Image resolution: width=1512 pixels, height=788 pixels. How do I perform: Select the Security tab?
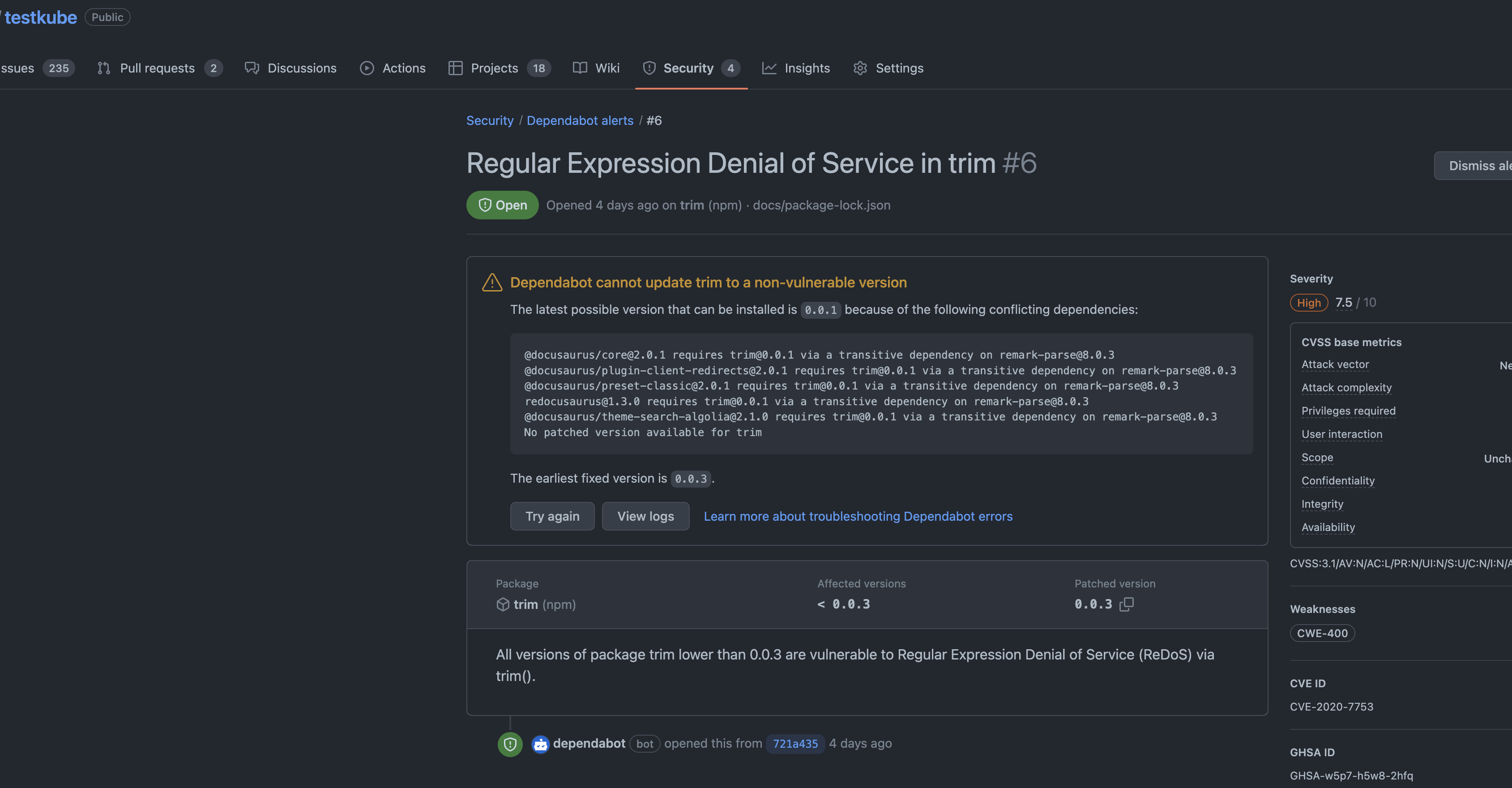click(692, 68)
